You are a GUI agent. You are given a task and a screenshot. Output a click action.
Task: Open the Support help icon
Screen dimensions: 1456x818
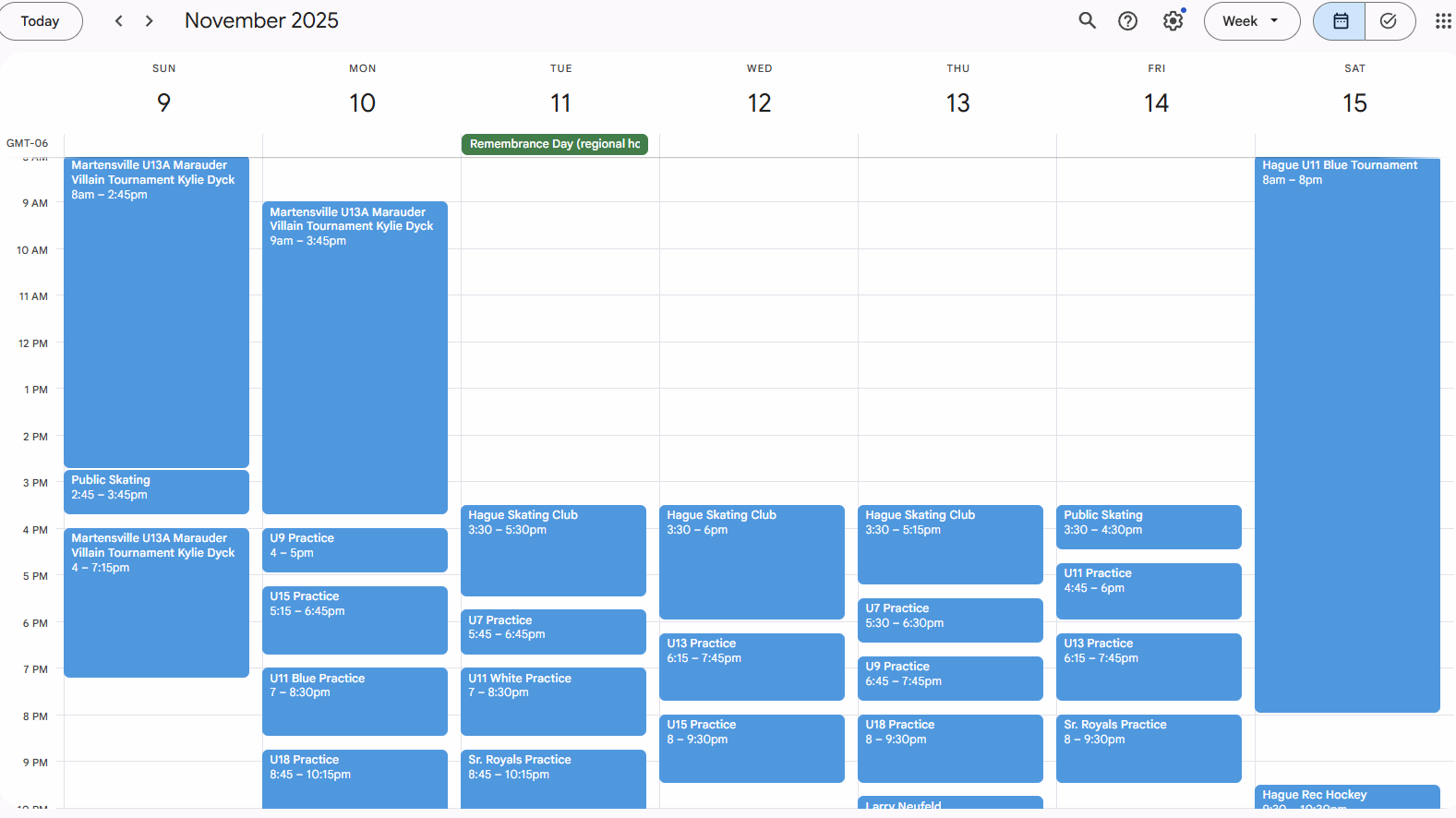click(1127, 21)
